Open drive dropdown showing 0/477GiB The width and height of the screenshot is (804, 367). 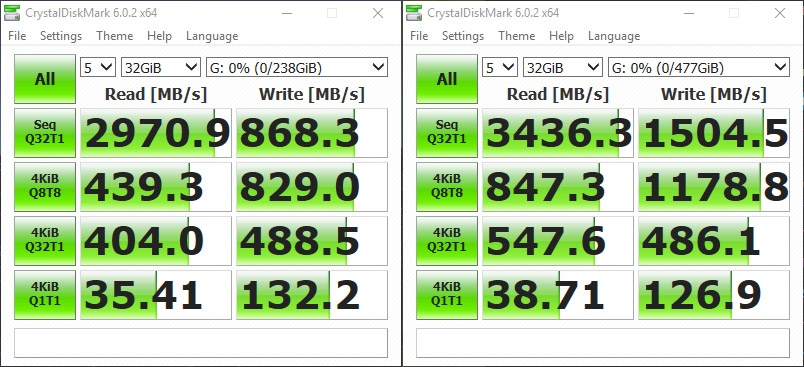click(699, 67)
